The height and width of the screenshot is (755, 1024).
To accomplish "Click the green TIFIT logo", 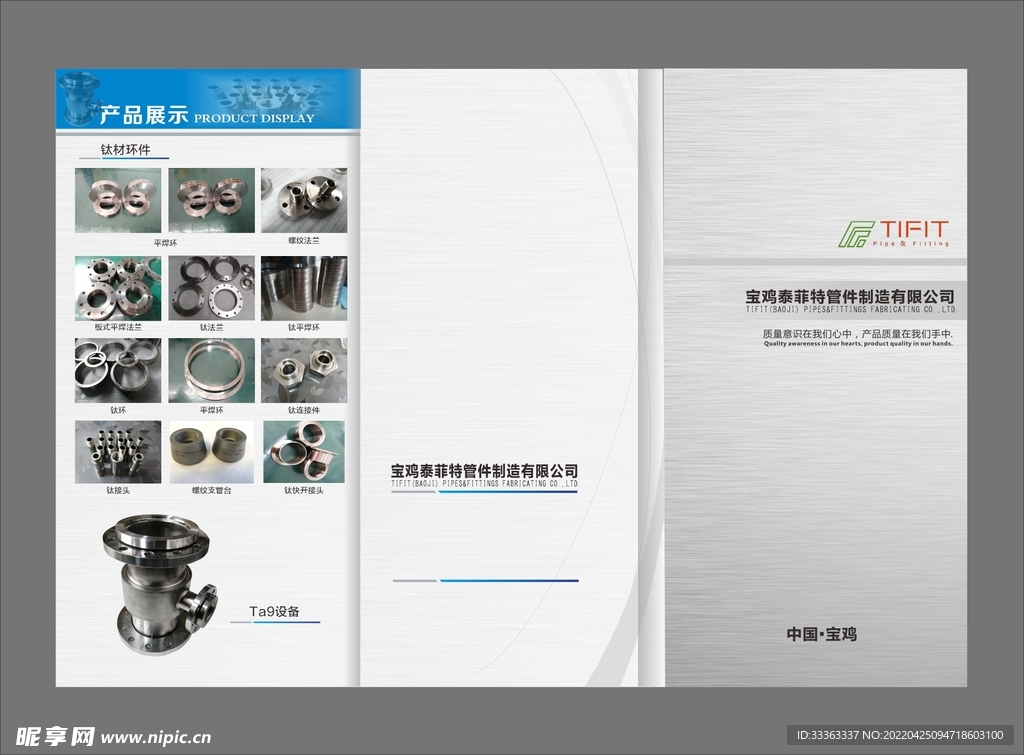I will (x=893, y=234).
